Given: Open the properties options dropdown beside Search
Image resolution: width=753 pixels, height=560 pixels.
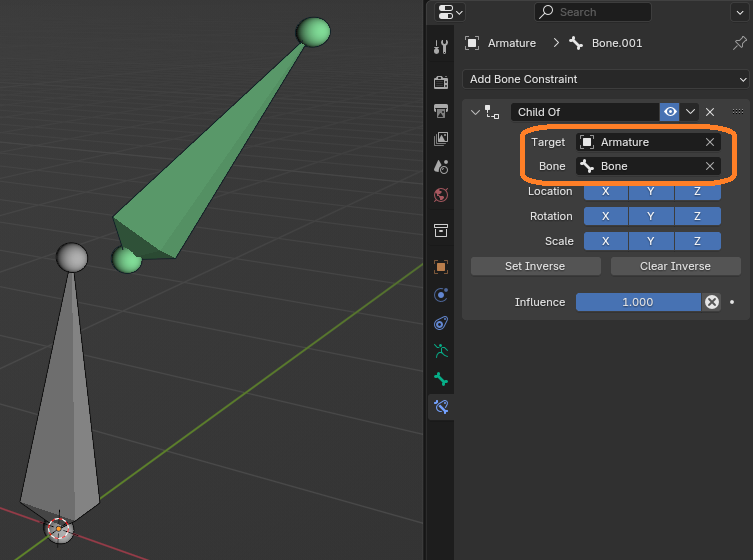Looking at the screenshot, I should coord(740,12).
